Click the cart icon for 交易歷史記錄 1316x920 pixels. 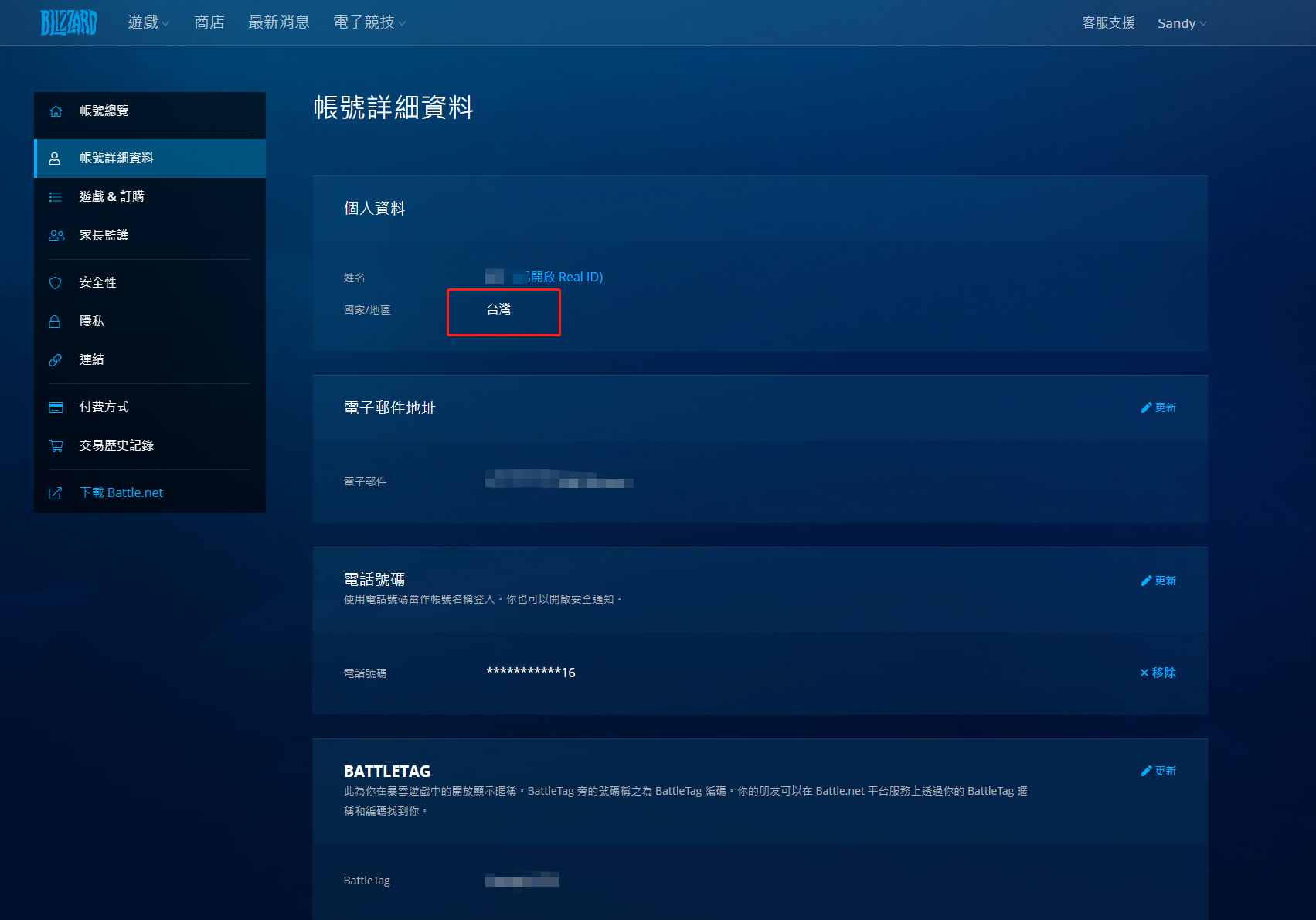tap(56, 445)
